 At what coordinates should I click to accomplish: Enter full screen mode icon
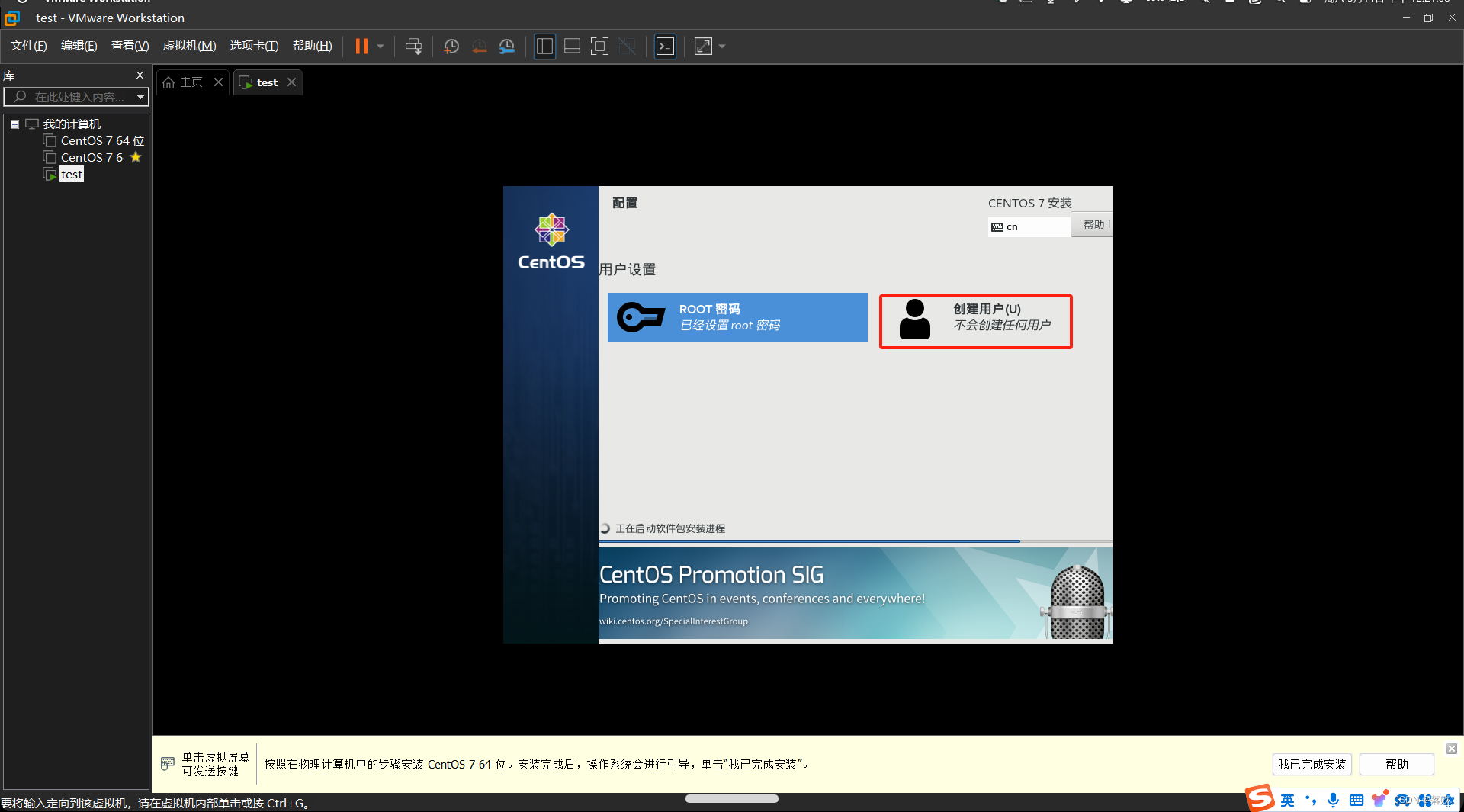click(x=600, y=47)
